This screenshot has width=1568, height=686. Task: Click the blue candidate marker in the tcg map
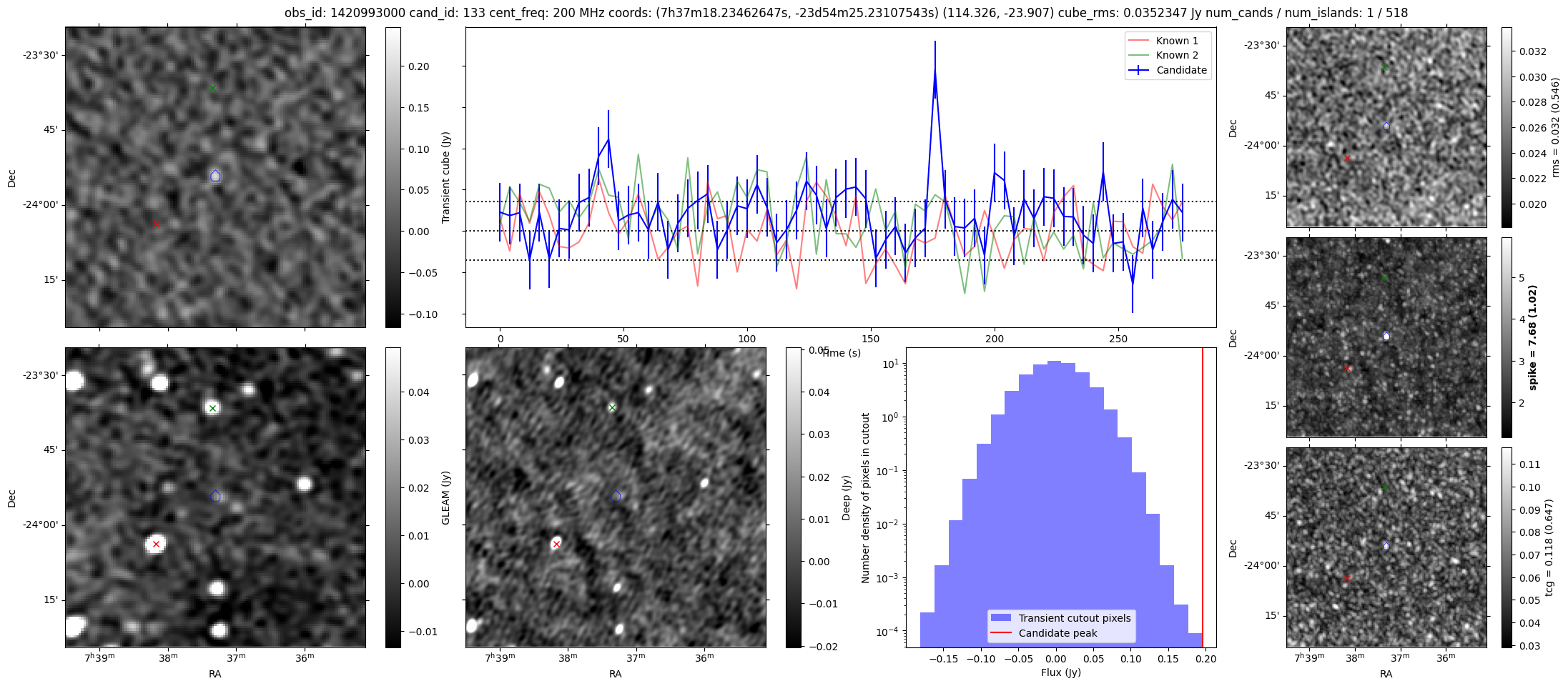1386,546
